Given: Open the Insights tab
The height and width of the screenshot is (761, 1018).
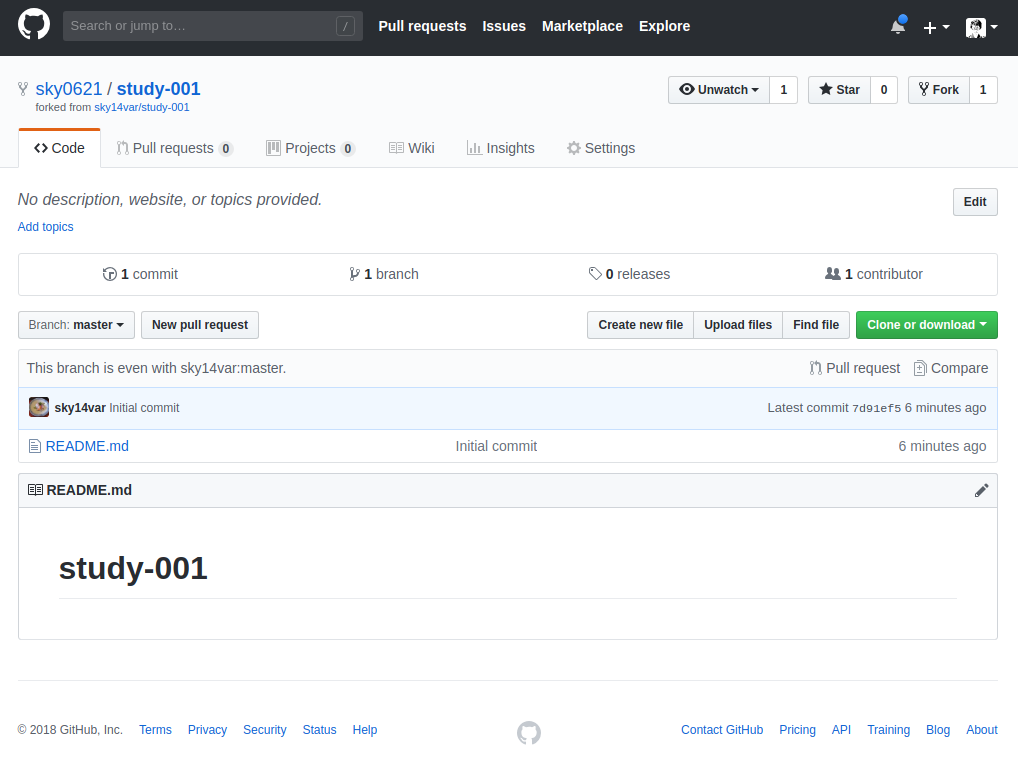Looking at the screenshot, I should 501,148.
